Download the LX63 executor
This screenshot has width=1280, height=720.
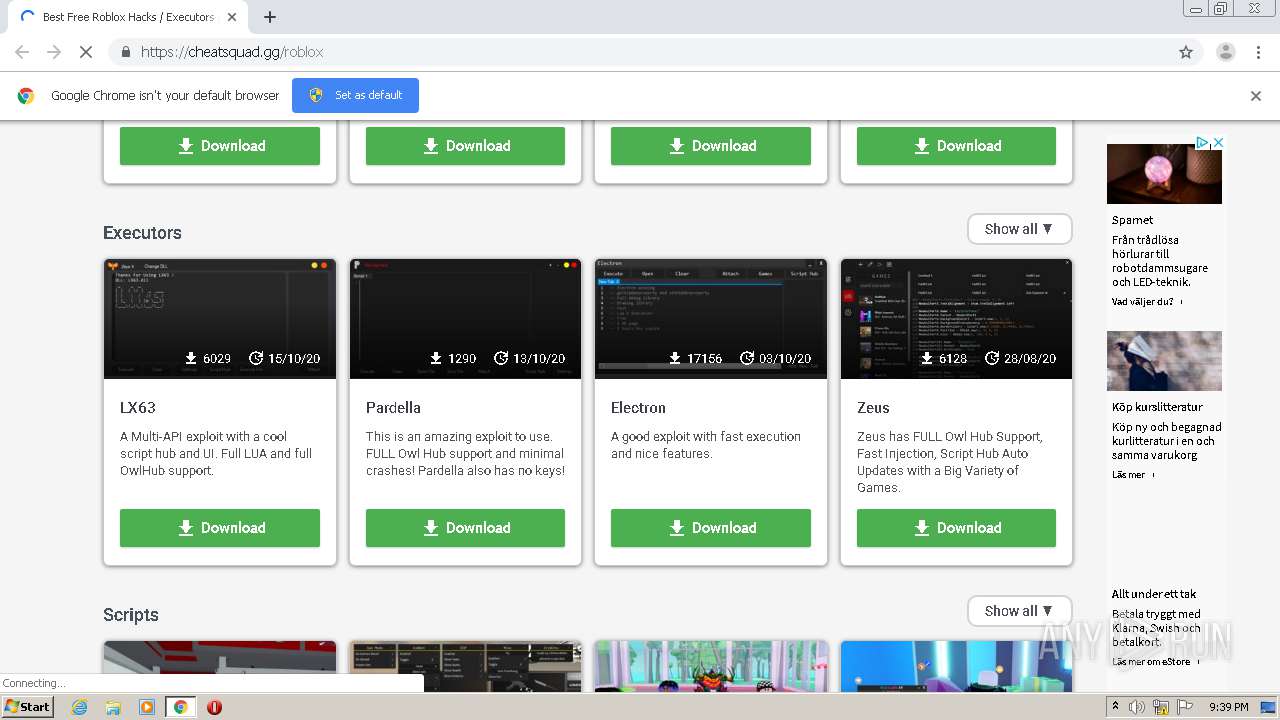point(220,528)
